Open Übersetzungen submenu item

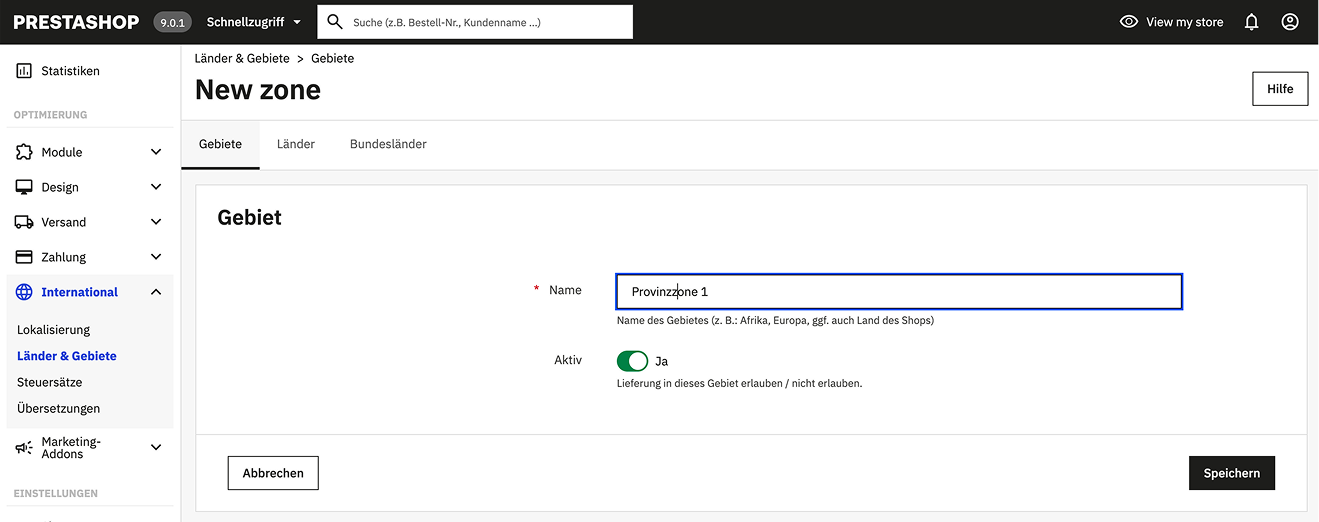[59, 408]
